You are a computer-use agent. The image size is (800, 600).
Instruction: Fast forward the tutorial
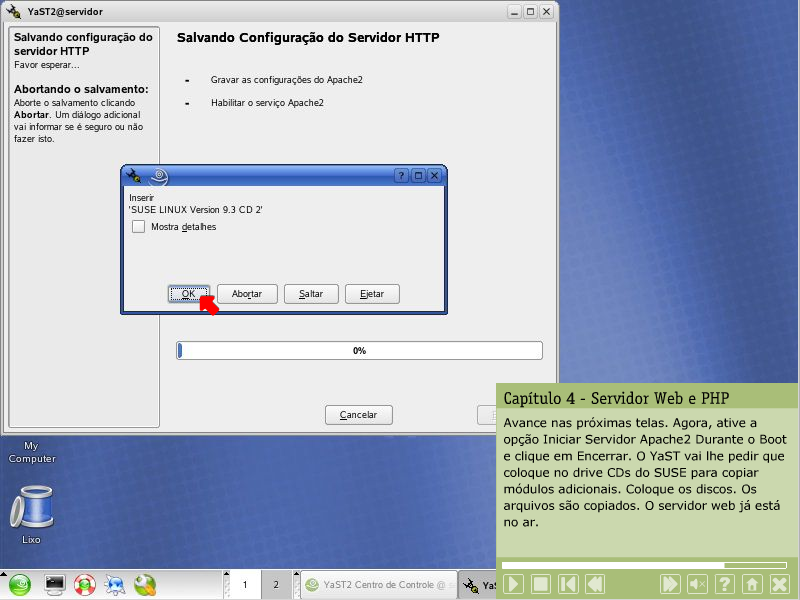tap(670, 584)
